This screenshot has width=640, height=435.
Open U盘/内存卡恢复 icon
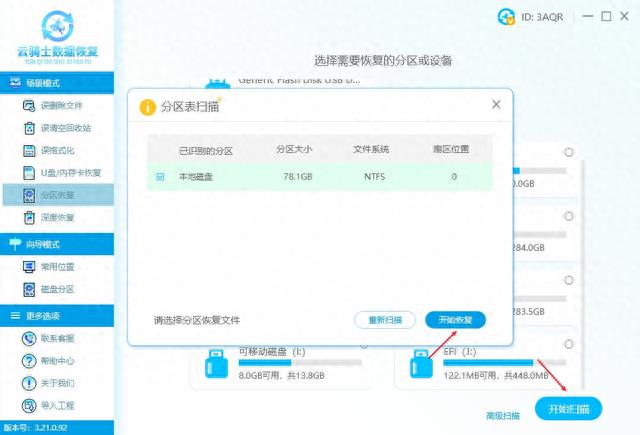point(29,173)
